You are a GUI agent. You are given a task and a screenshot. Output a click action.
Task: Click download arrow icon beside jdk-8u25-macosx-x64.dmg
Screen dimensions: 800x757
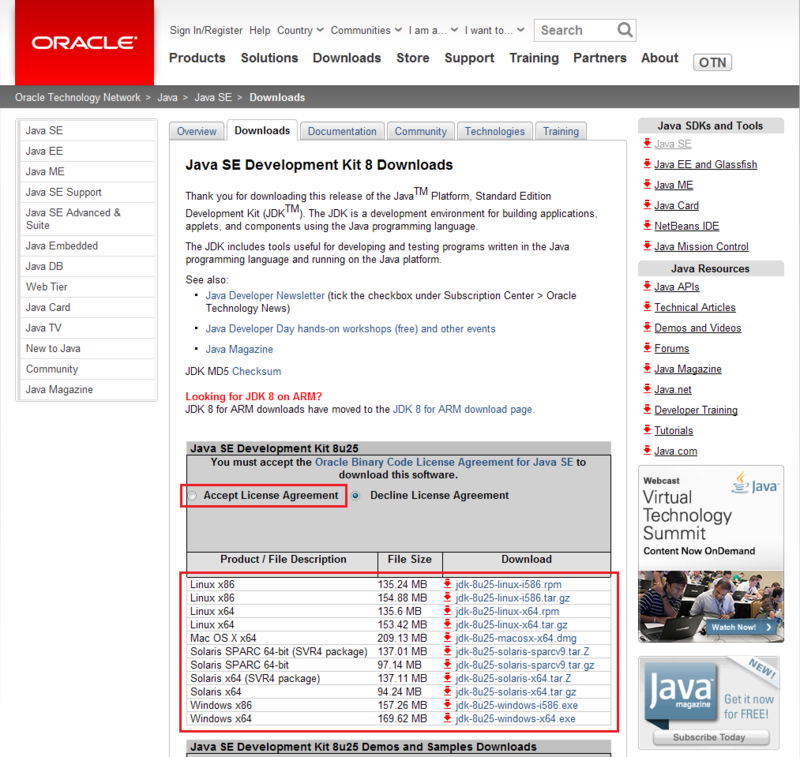tap(447, 638)
